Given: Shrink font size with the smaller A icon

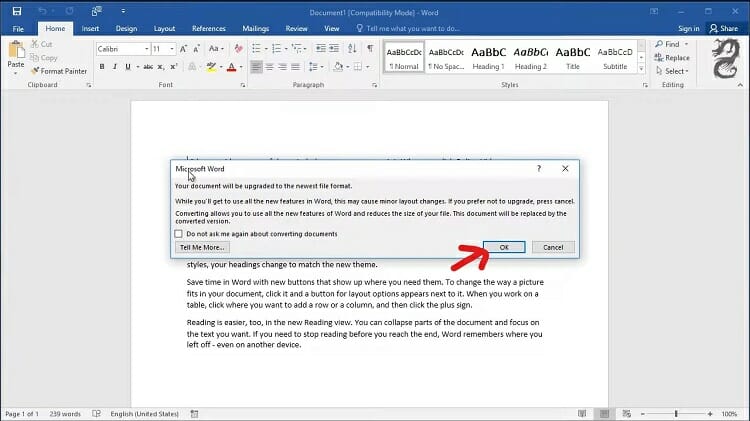Looking at the screenshot, I should point(197,49).
